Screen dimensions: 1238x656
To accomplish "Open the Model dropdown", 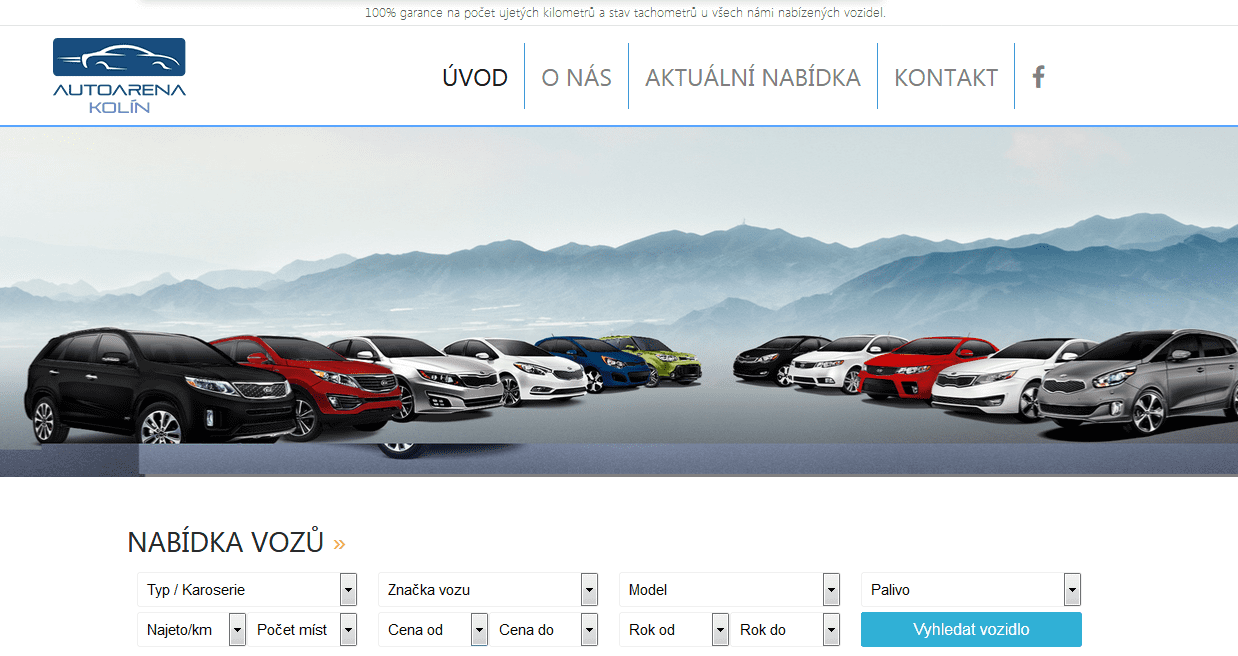I will coord(729,590).
